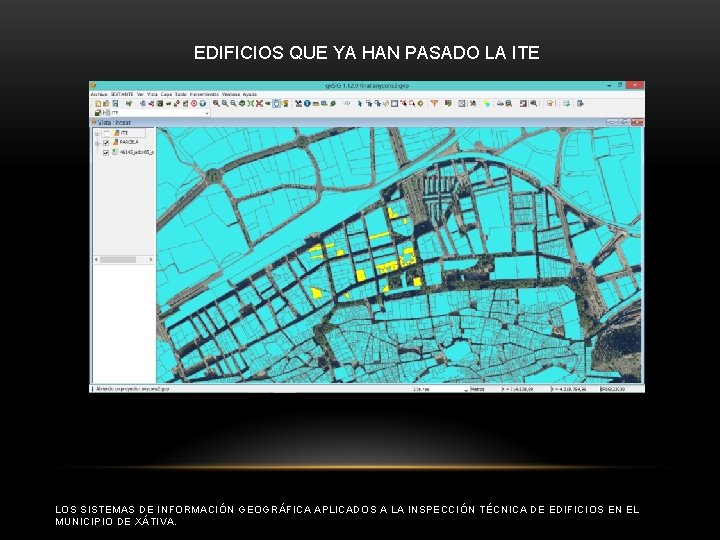Toggle the 46145_pdor05 layer checkbox
This screenshot has width=720, height=540.
point(106,152)
